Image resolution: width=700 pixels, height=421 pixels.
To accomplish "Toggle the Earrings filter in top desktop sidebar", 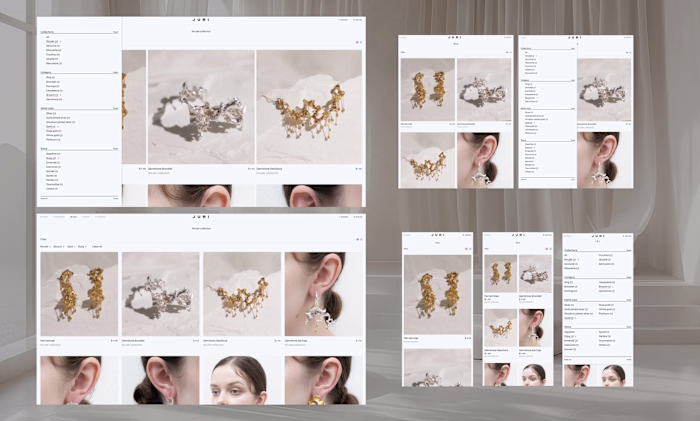I will [x=52, y=86].
